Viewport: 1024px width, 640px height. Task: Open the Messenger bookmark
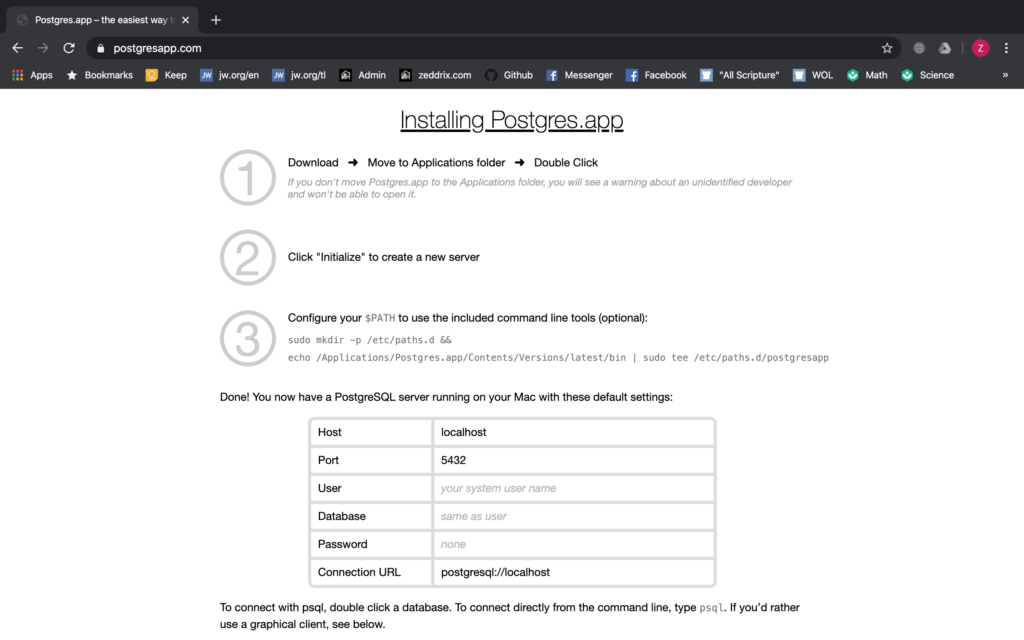[x=579, y=75]
